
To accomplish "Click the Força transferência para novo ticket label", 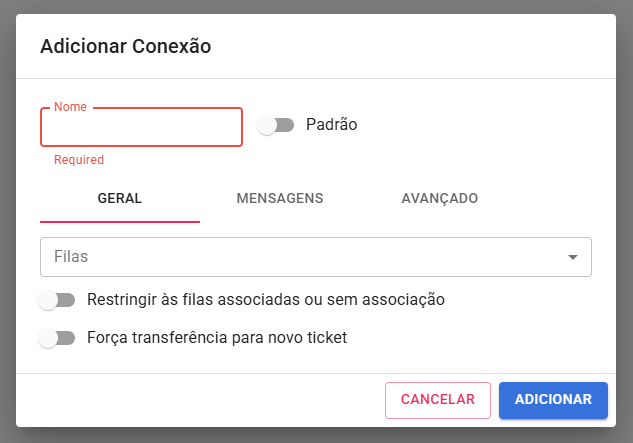I will tap(217, 337).
